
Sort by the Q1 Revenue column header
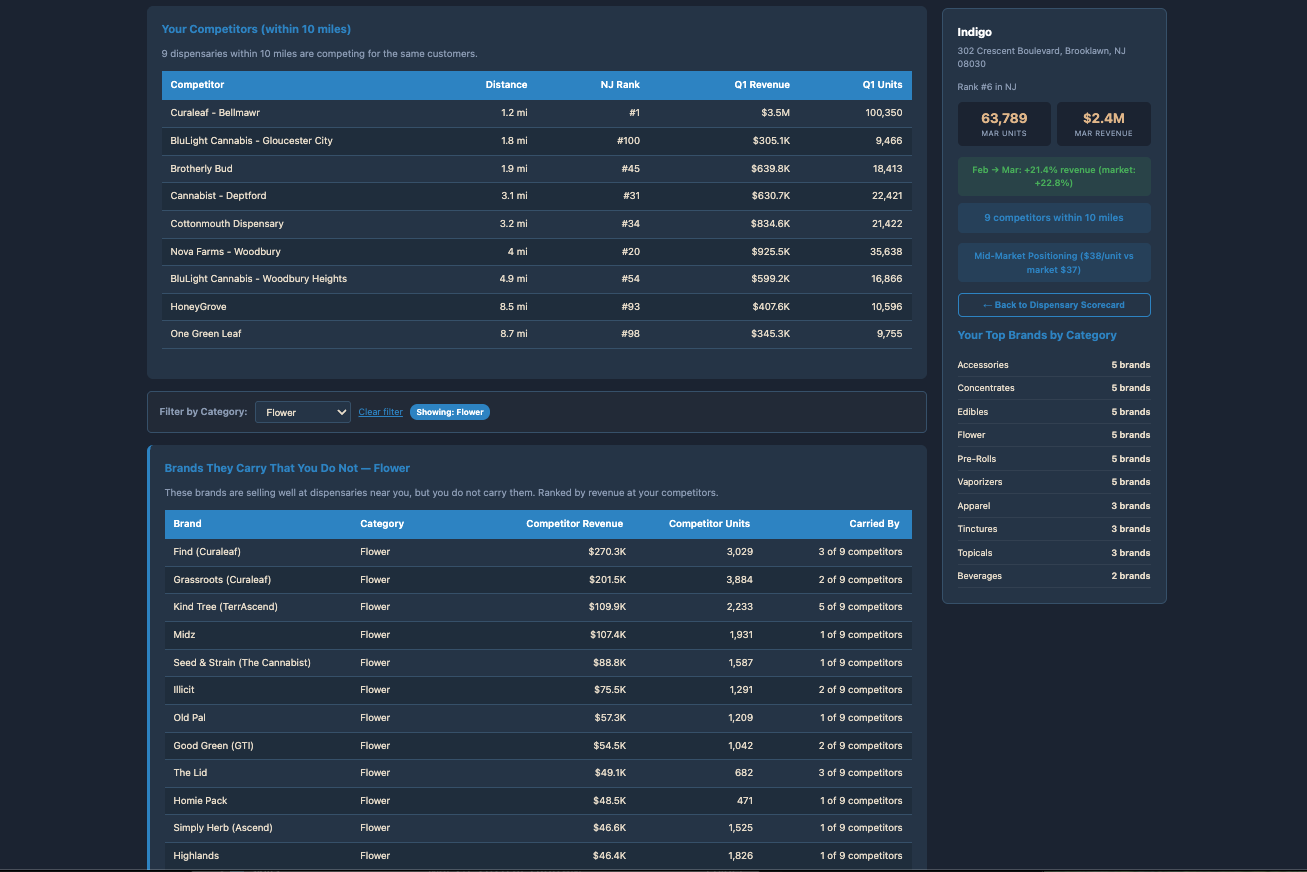tap(762, 85)
